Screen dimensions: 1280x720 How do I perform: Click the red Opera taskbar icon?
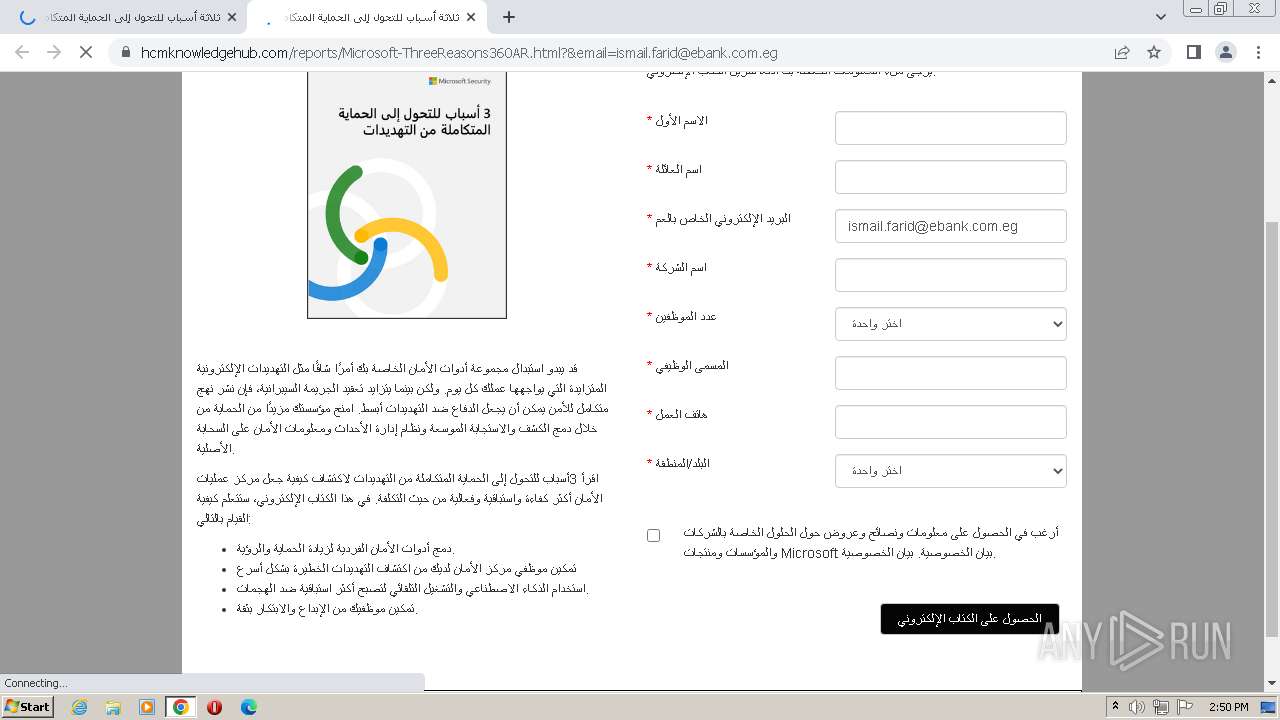click(x=214, y=707)
